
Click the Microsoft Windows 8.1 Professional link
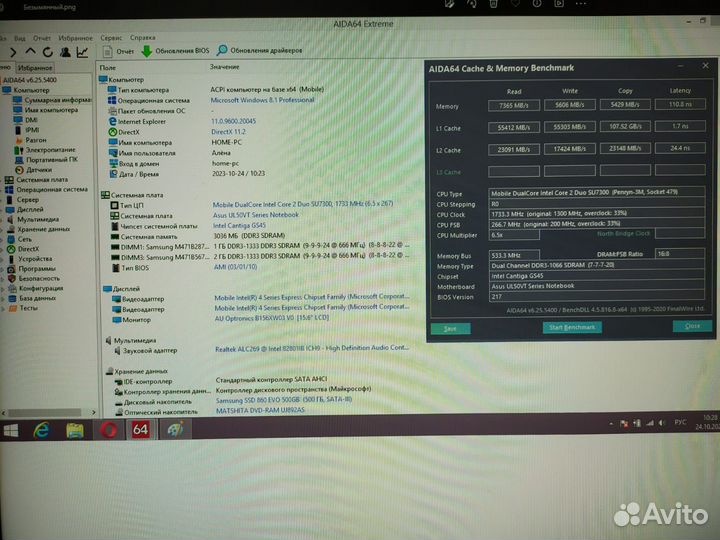coord(262,100)
